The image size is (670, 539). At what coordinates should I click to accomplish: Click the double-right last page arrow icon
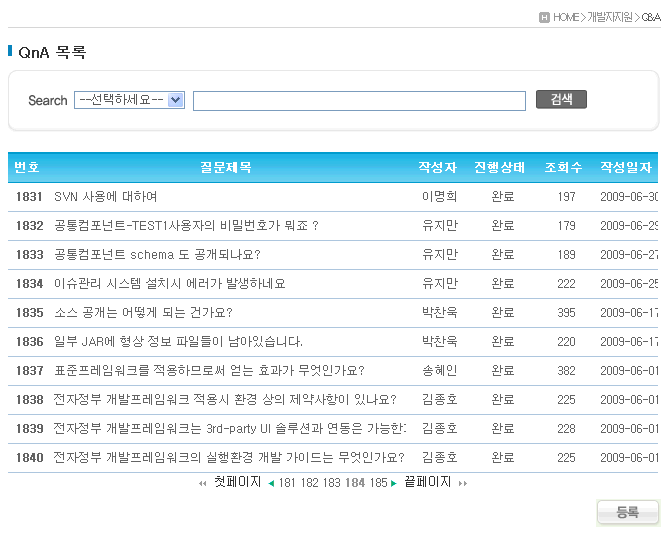(x=462, y=483)
